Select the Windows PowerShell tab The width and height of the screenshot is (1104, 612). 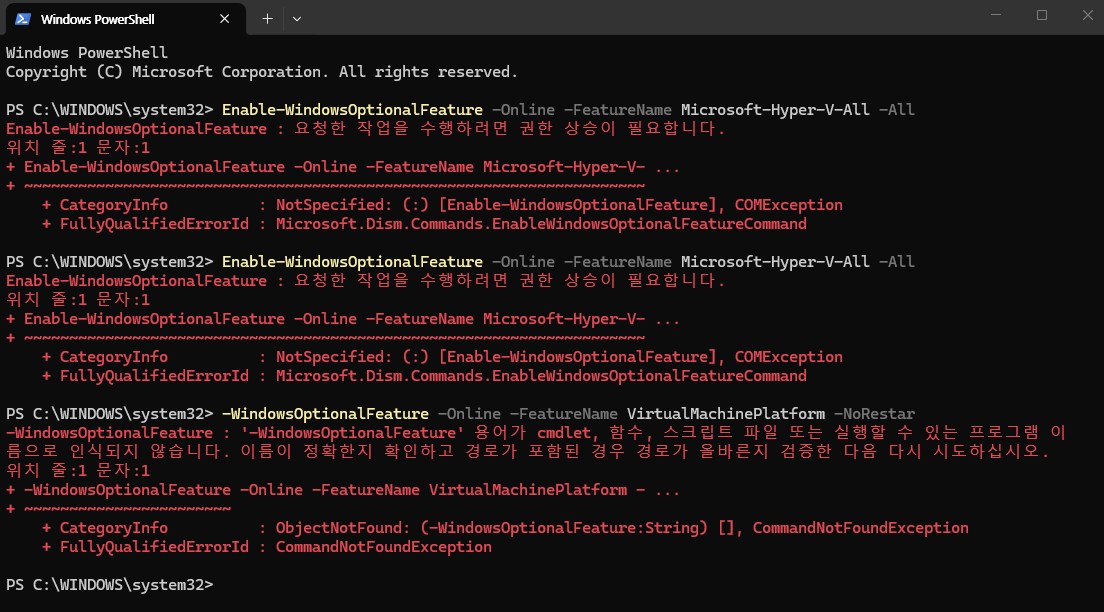[125, 19]
